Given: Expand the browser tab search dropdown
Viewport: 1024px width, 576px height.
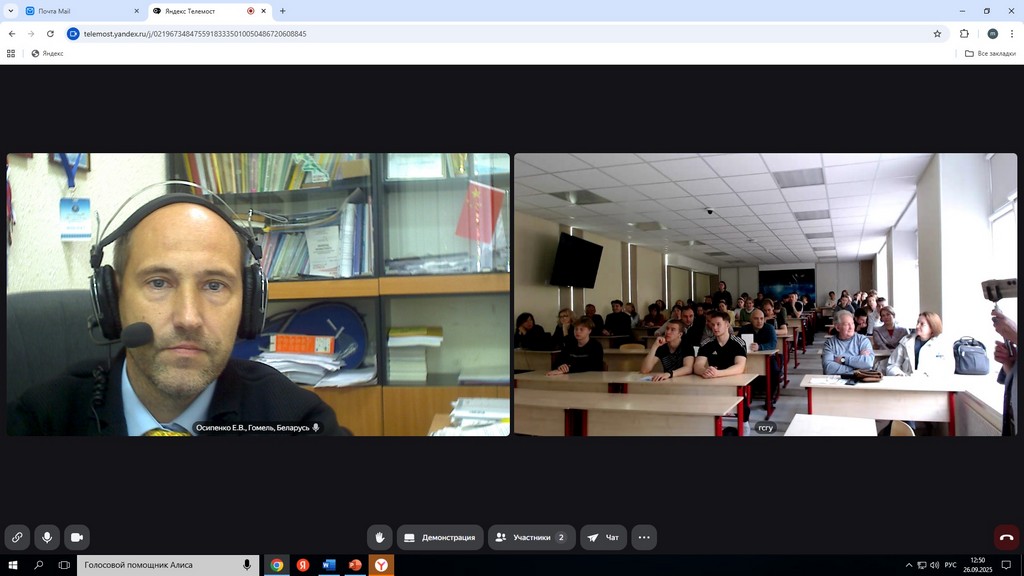Looking at the screenshot, I should pyautogui.click(x=10, y=11).
